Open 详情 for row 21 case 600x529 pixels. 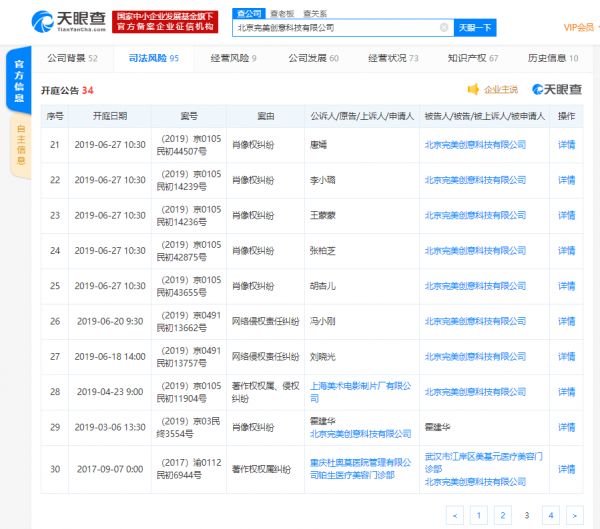[x=566, y=145]
